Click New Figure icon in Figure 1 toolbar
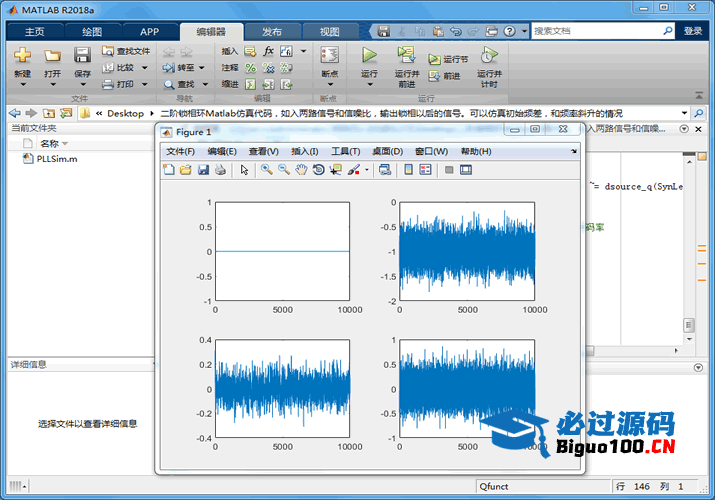715x500 pixels. click(x=169, y=170)
